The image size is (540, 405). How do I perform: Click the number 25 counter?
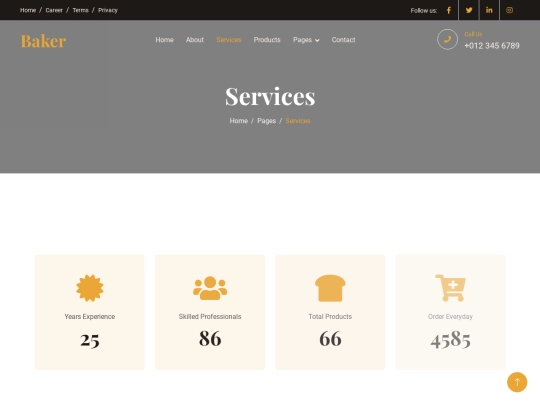pyautogui.click(x=90, y=340)
